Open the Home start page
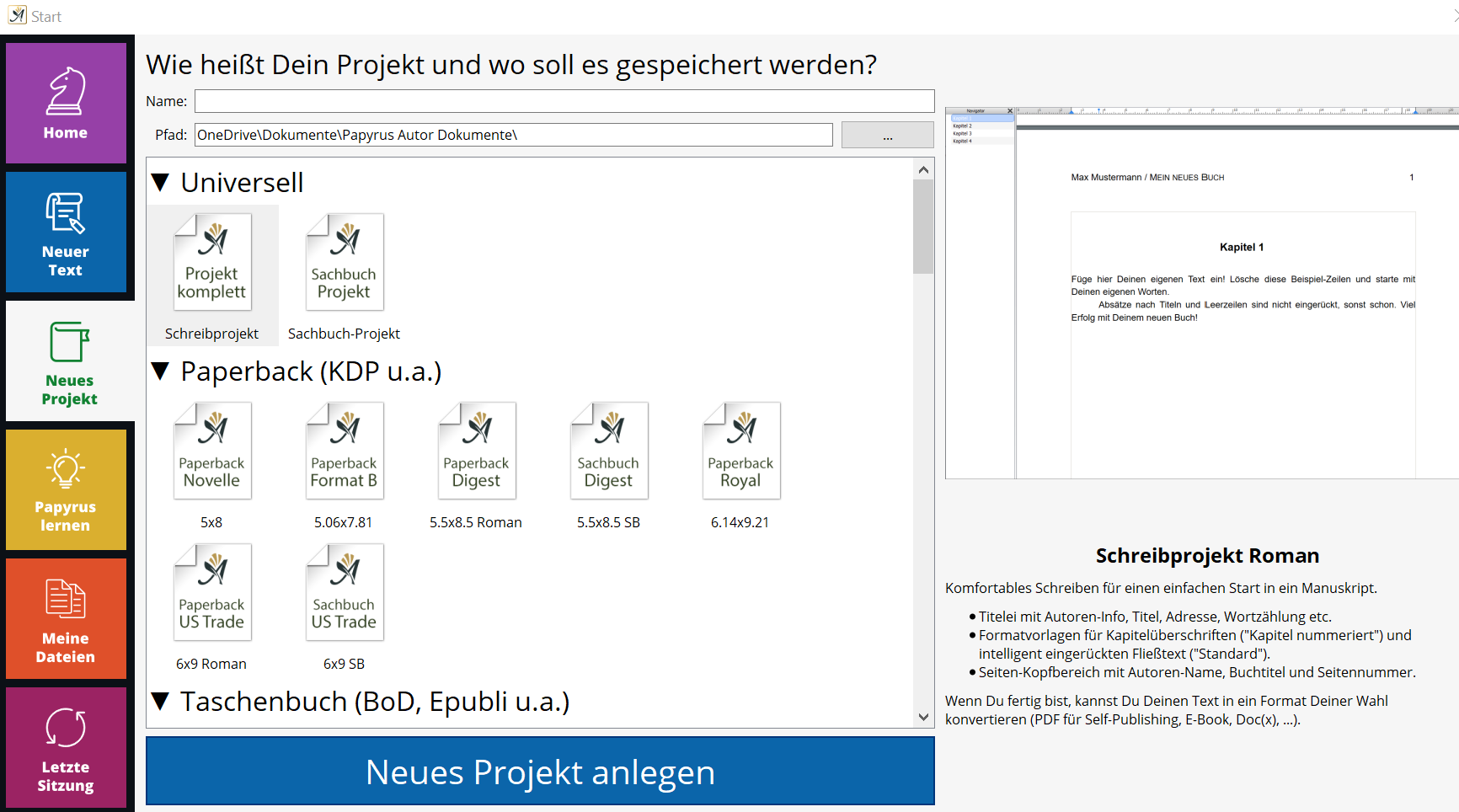Viewport: 1459px width, 812px height. coord(67,101)
